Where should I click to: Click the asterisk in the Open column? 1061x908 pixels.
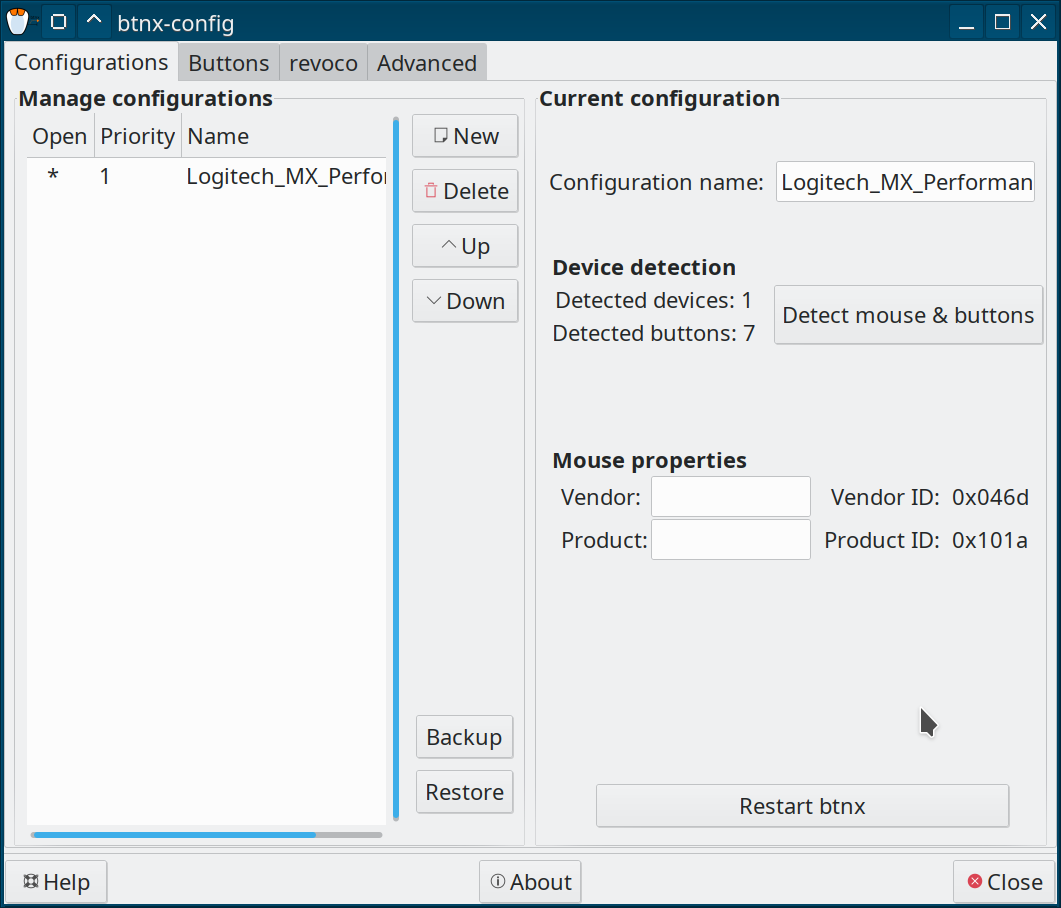click(53, 177)
